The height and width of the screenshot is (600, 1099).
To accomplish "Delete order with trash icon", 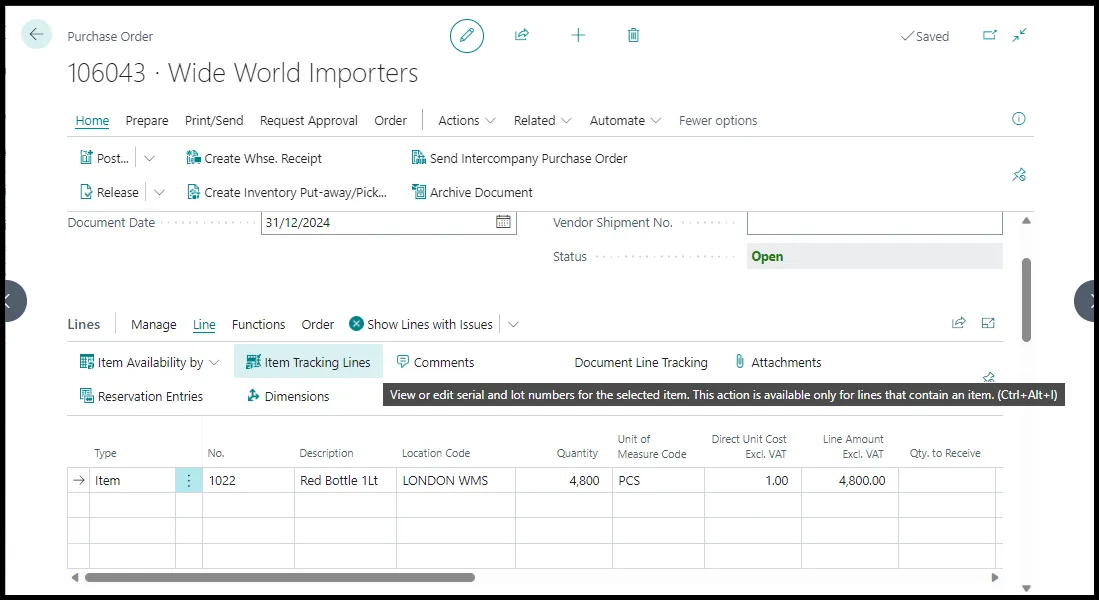I will pyautogui.click(x=633, y=35).
